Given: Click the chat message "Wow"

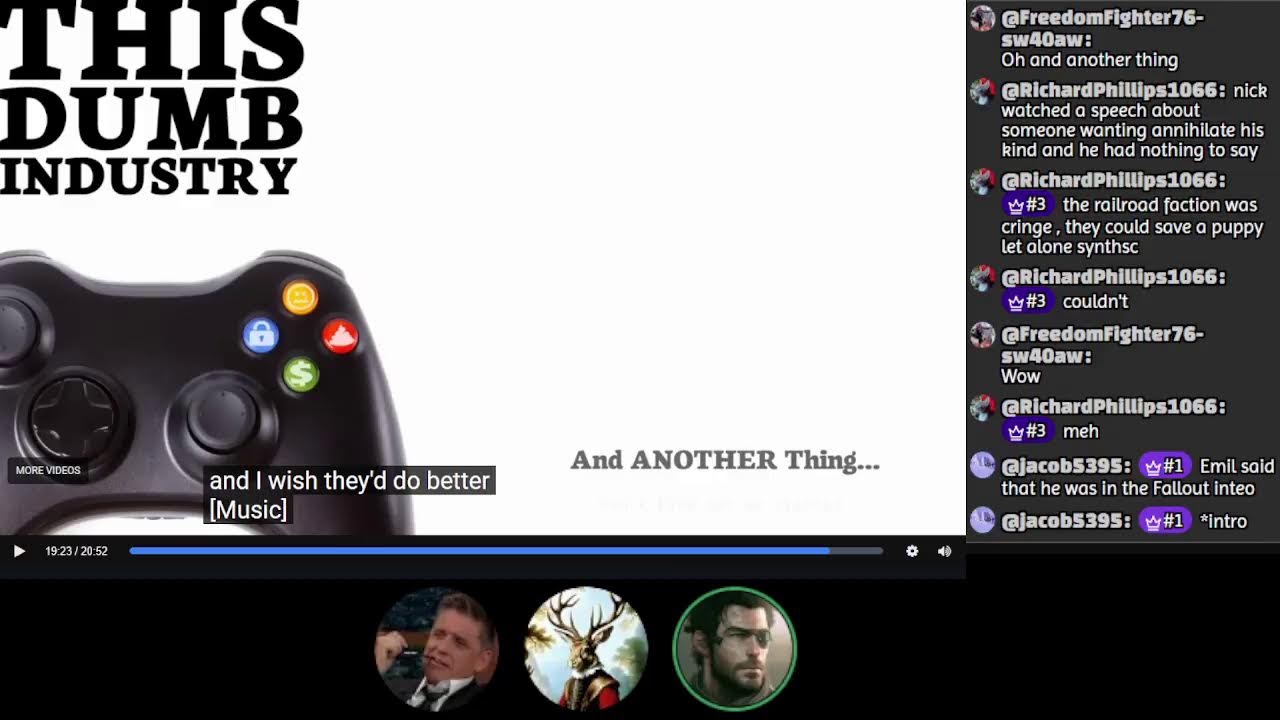Looking at the screenshot, I should 1021,376.
